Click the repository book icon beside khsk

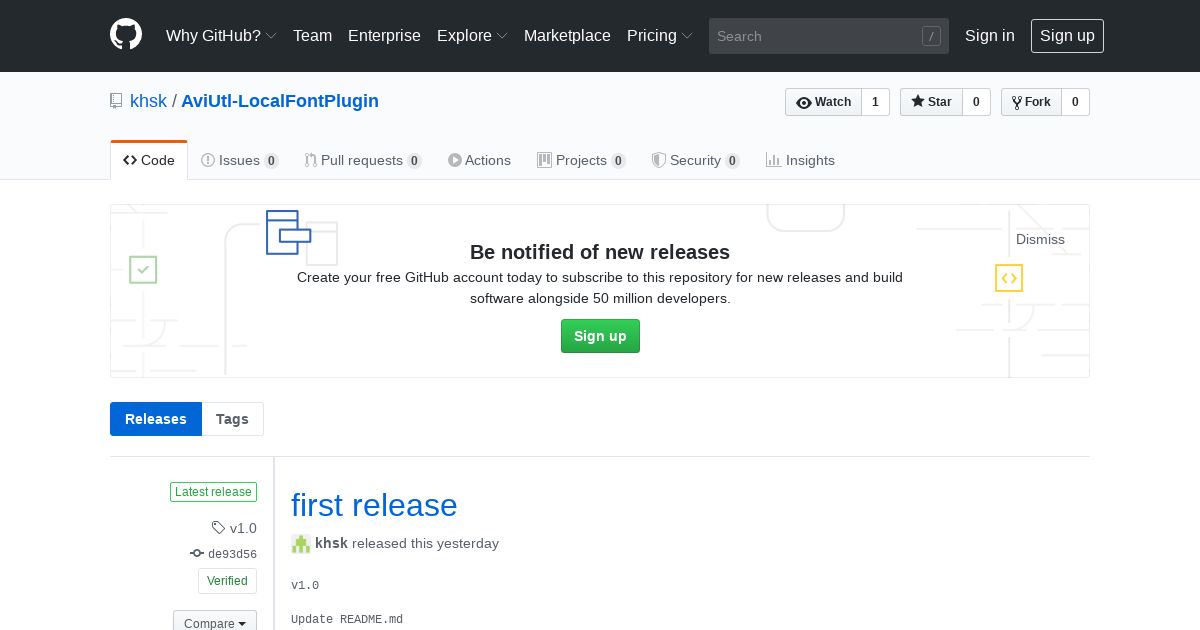click(x=117, y=101)
